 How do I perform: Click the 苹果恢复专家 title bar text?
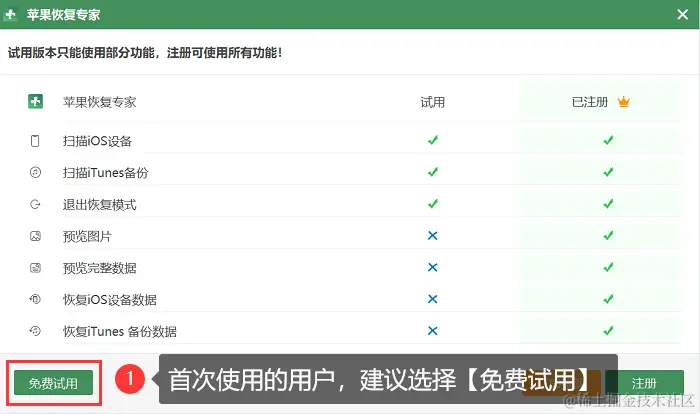(63, 15)
